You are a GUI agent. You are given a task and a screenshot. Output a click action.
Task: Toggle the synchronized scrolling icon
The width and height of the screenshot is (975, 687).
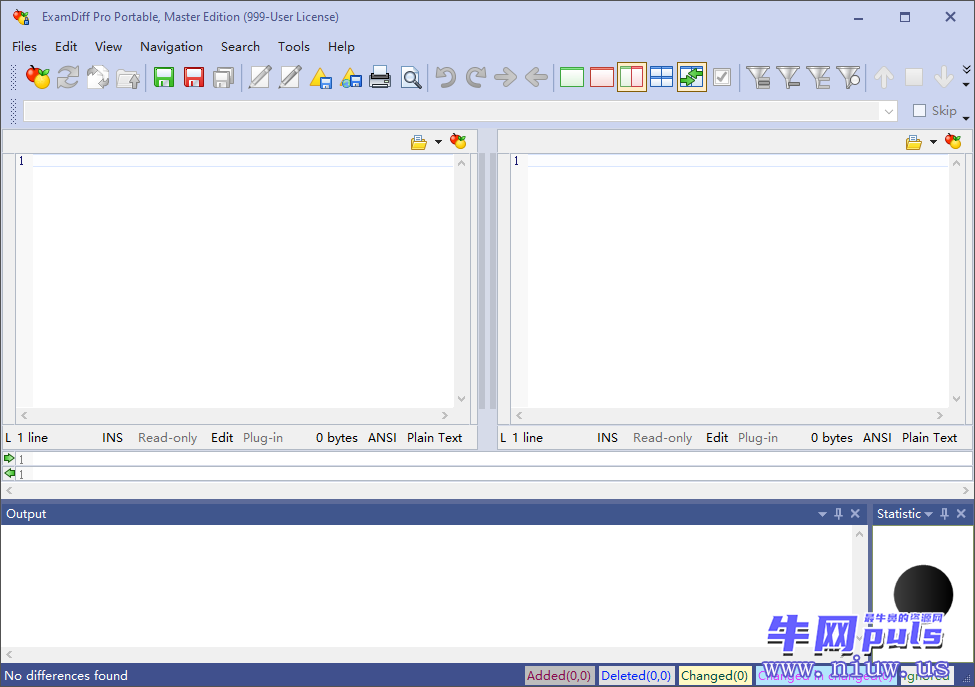coord(691,78)
